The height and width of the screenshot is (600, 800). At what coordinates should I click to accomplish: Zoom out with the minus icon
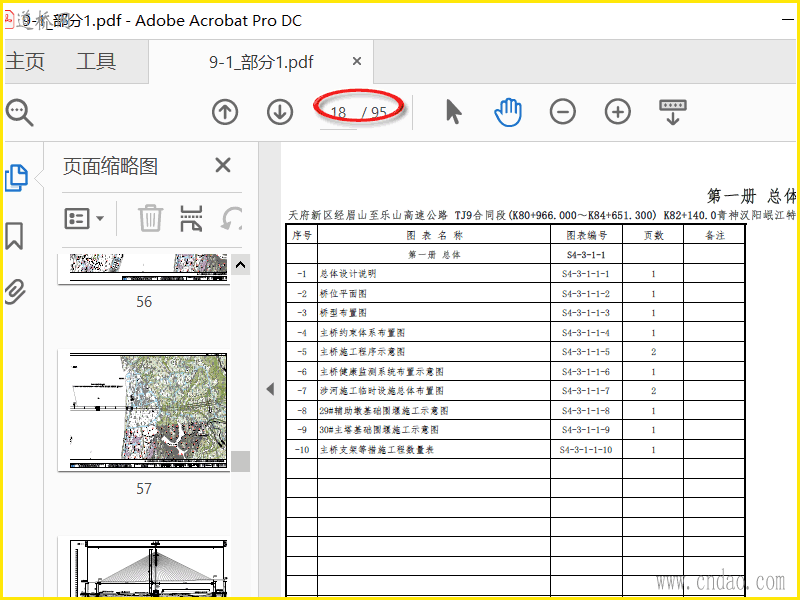click(x=563, y=112)
